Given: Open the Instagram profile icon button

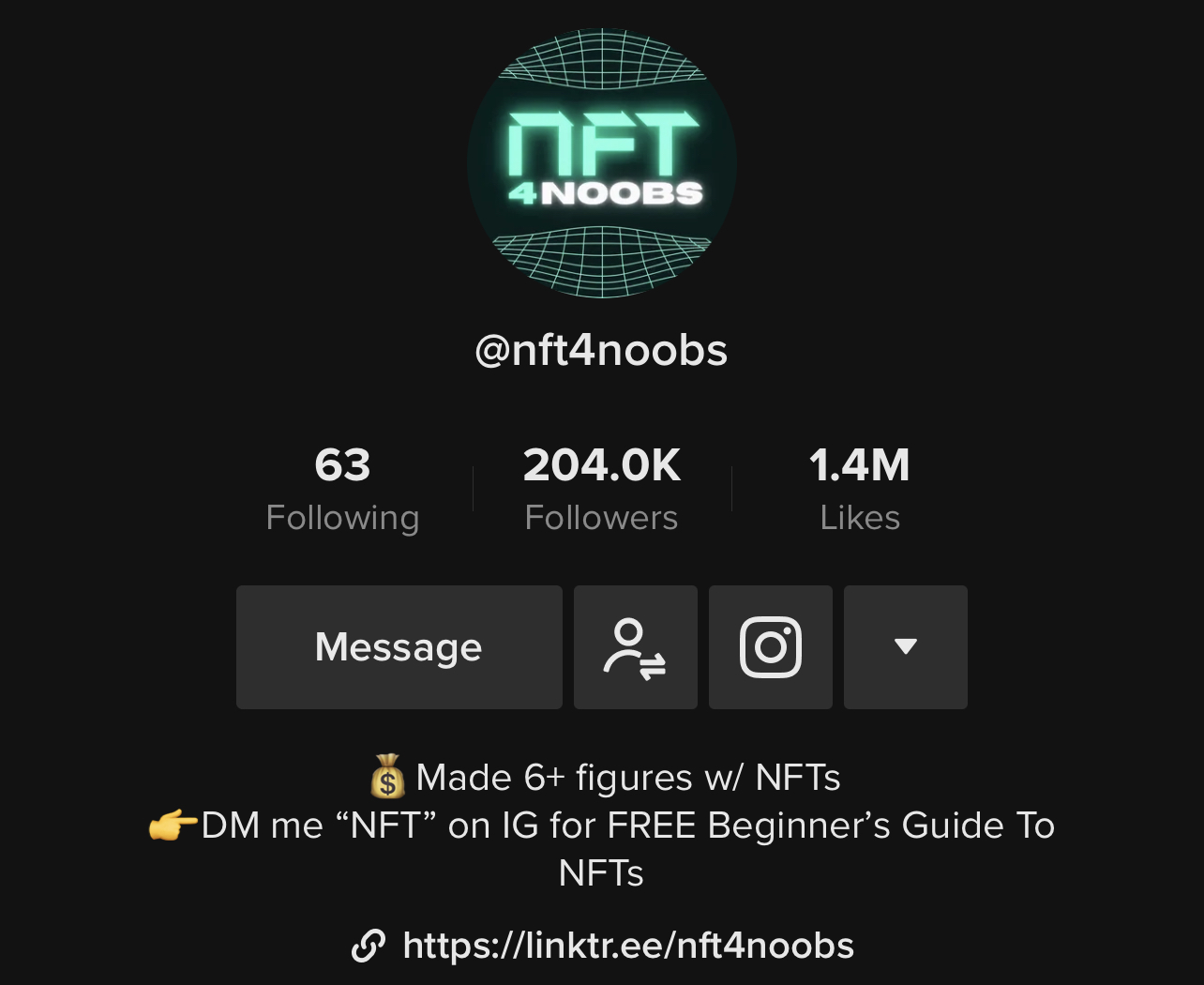Looking at the screenshot, I should click(770, 647).
